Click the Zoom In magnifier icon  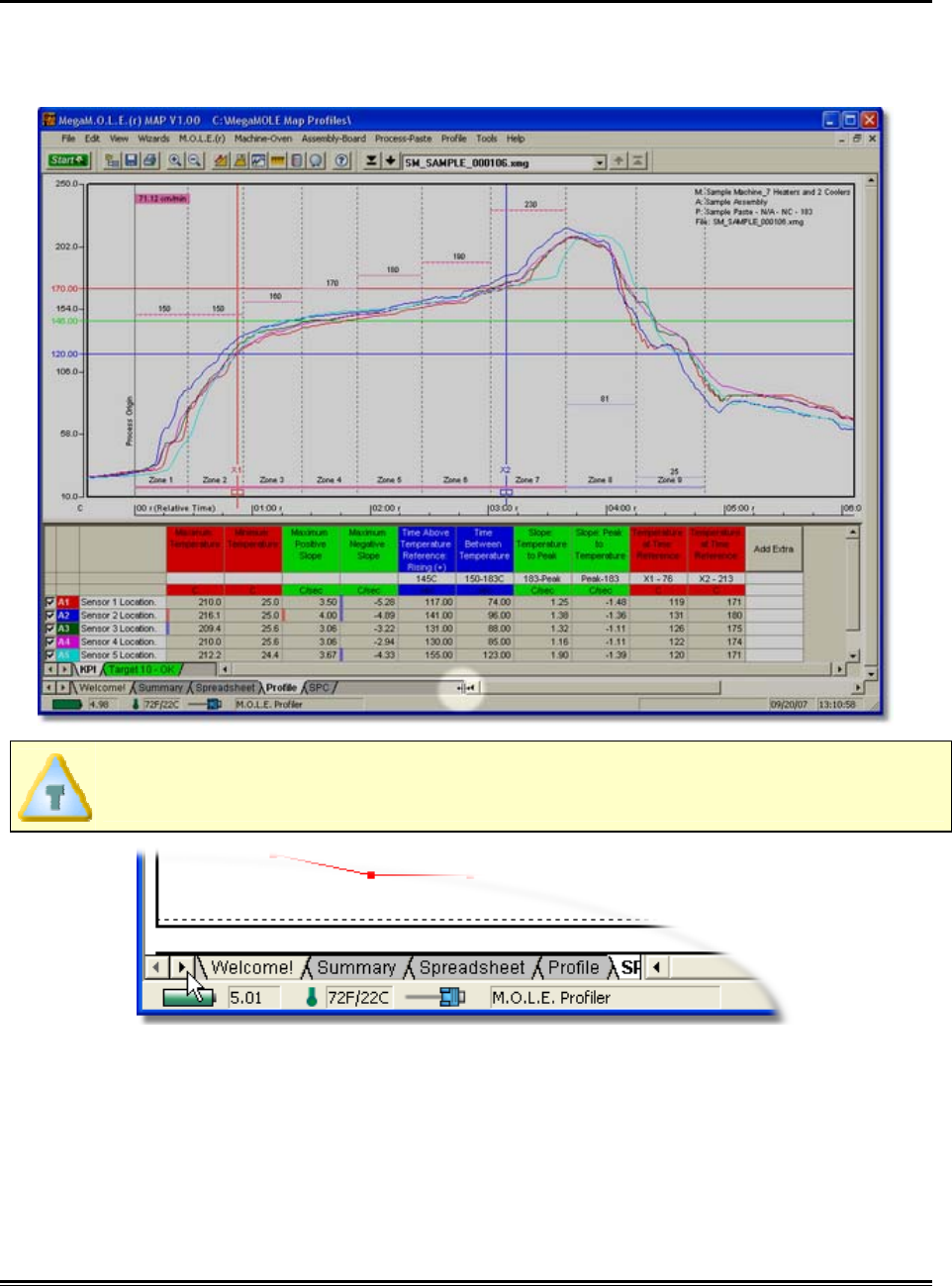coord(175,160)
